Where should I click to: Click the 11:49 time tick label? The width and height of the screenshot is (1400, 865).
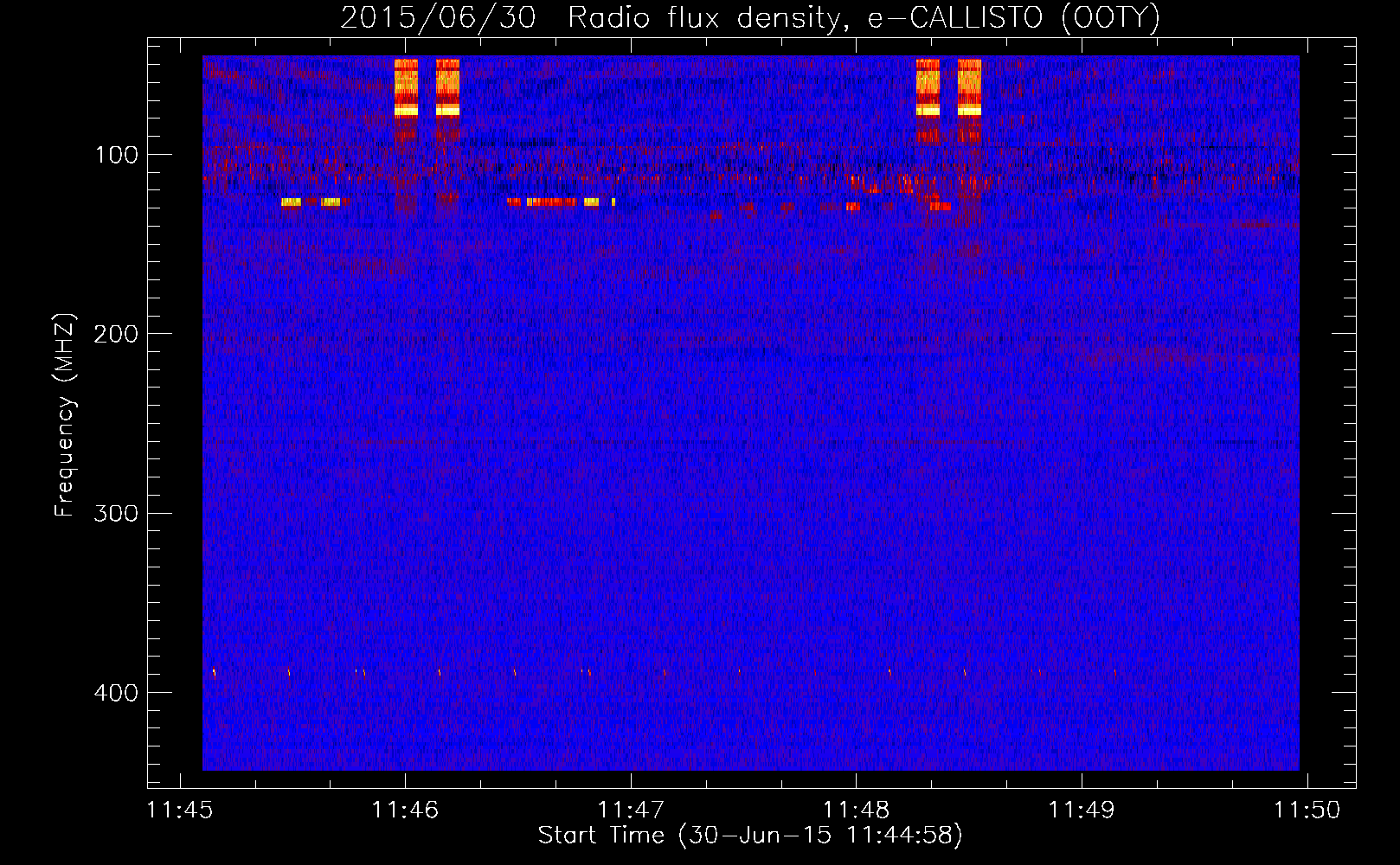[x=1082, y=810]
